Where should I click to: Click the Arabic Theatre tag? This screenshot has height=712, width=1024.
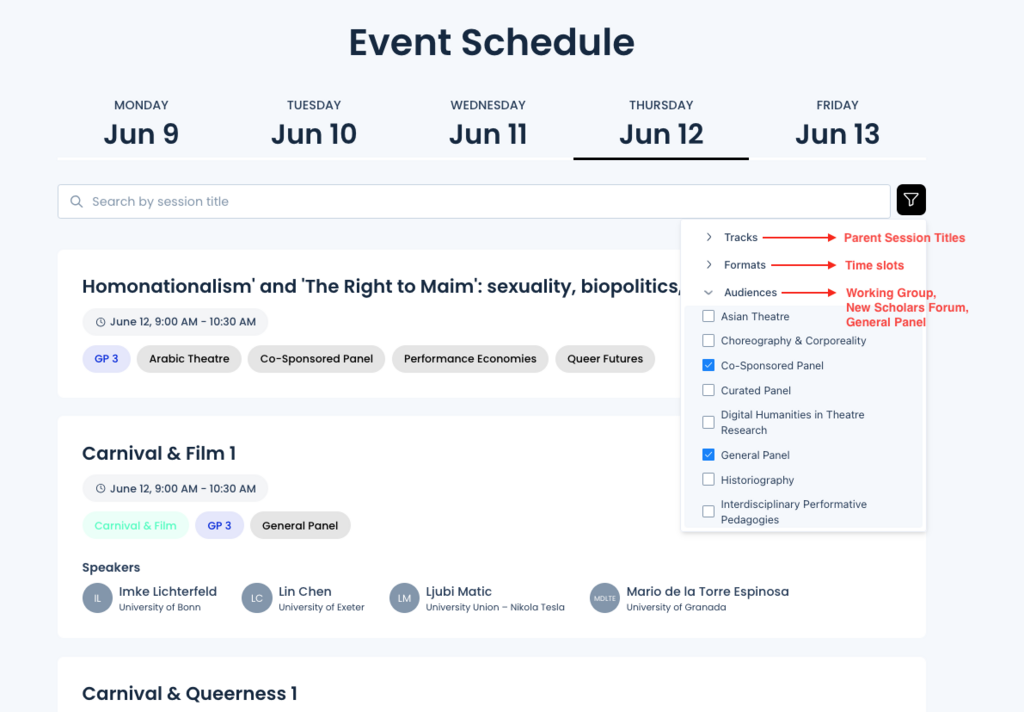click(189, 359)
